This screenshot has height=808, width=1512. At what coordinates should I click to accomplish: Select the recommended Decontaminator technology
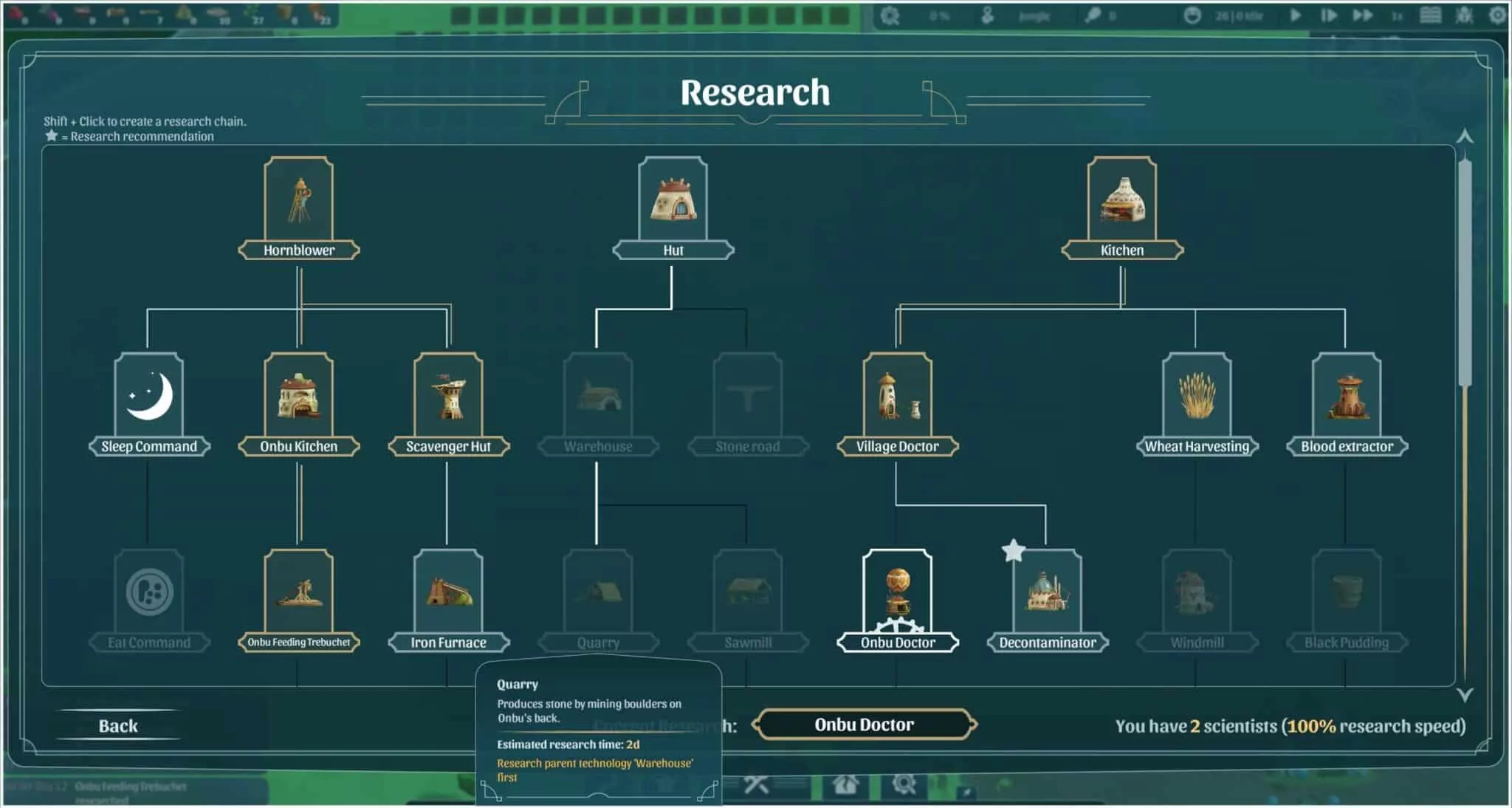point(1048,601)
